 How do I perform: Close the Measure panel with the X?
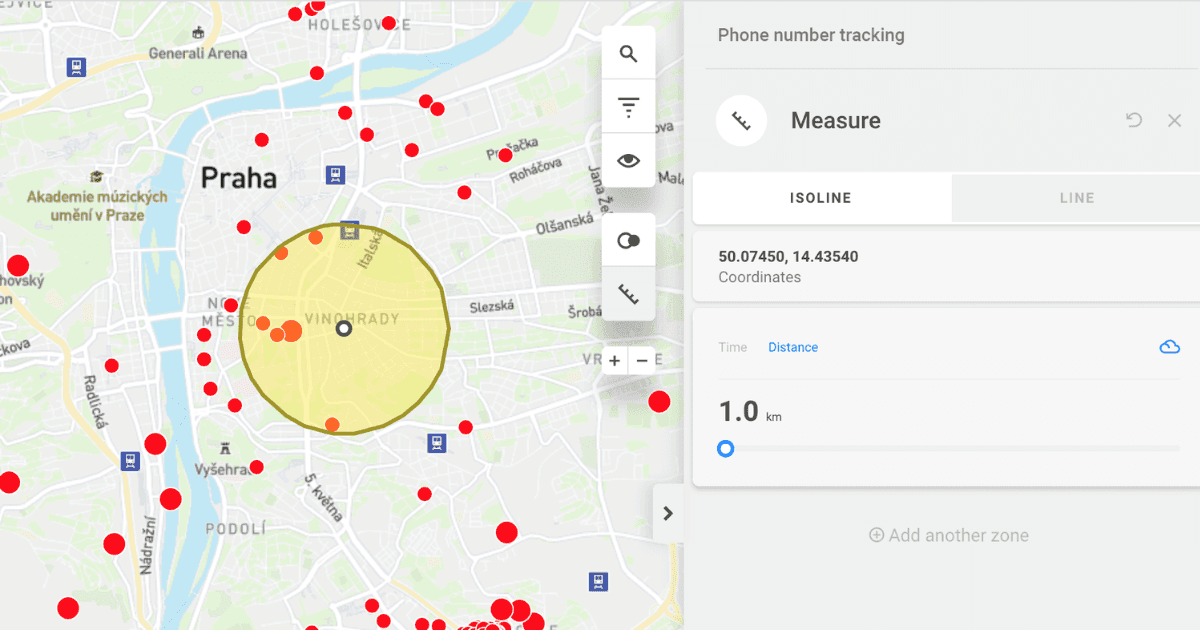point(1175,120)
